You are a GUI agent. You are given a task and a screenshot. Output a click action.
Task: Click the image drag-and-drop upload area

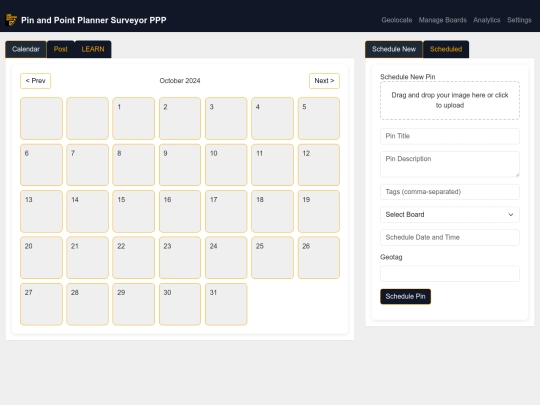(450, 100)
